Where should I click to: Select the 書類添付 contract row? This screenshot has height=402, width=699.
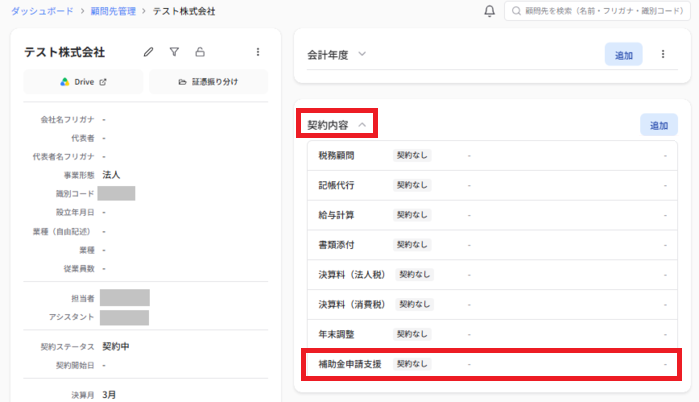tap(492, 245)
